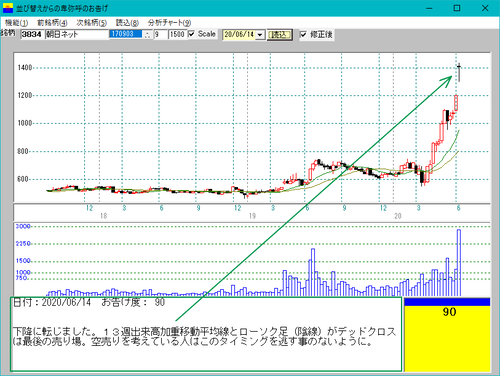Click the app icon in title bar
The width and height of the screenshot is (500, 376).
pyautogui.click(x=7, y=8)
